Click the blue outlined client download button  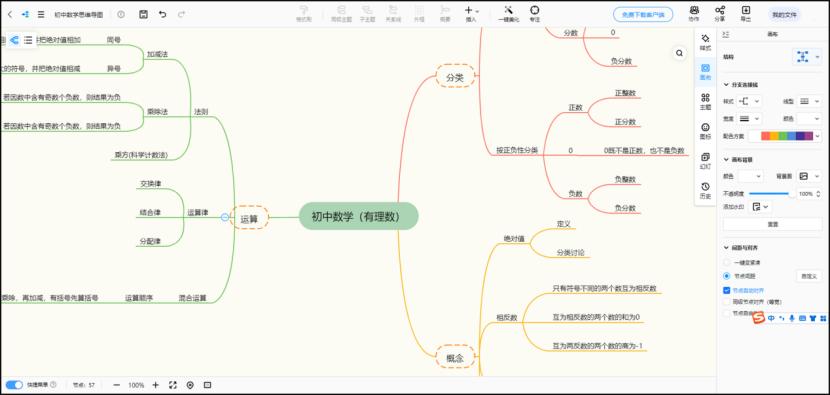point(643,15)
